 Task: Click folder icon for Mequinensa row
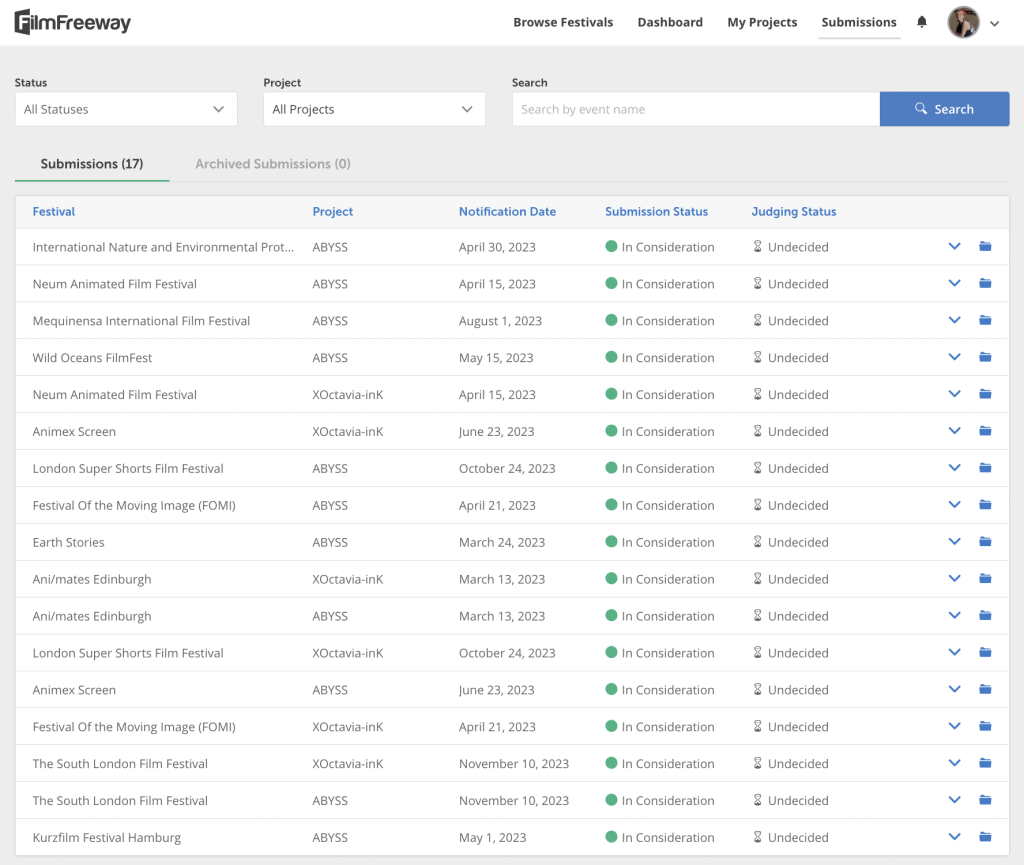pyautogui.click(x=985, y=320)
